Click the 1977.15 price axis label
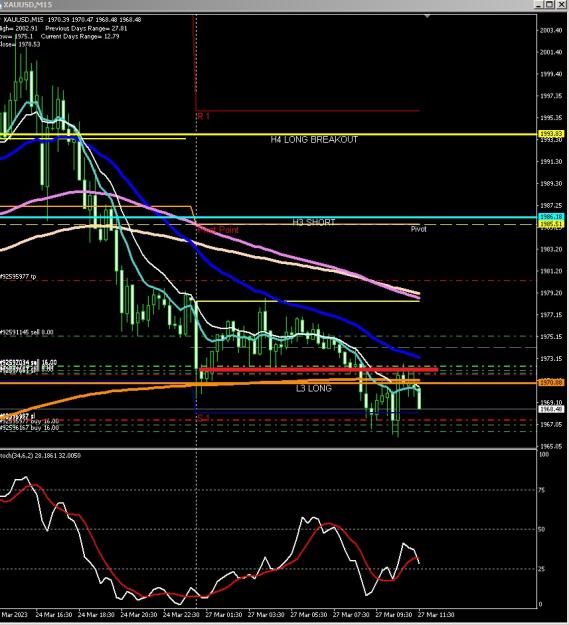 (550, 315)
